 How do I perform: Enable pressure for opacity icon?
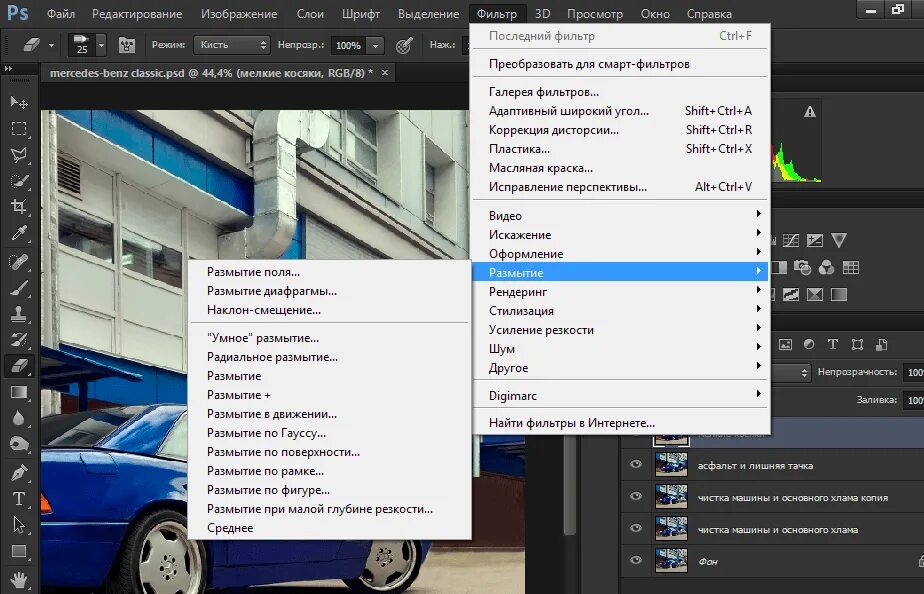(x=404, y=45)
